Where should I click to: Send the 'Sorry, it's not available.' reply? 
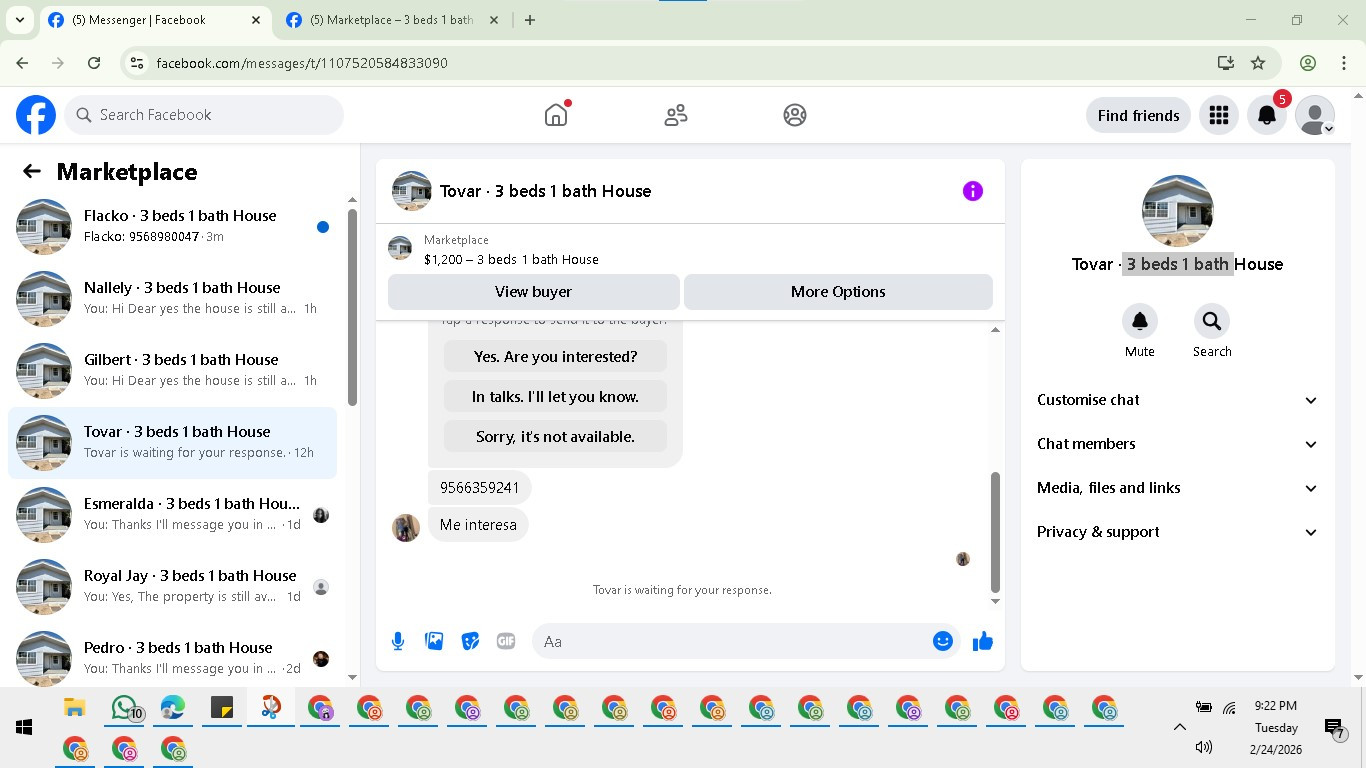(555, 437)
